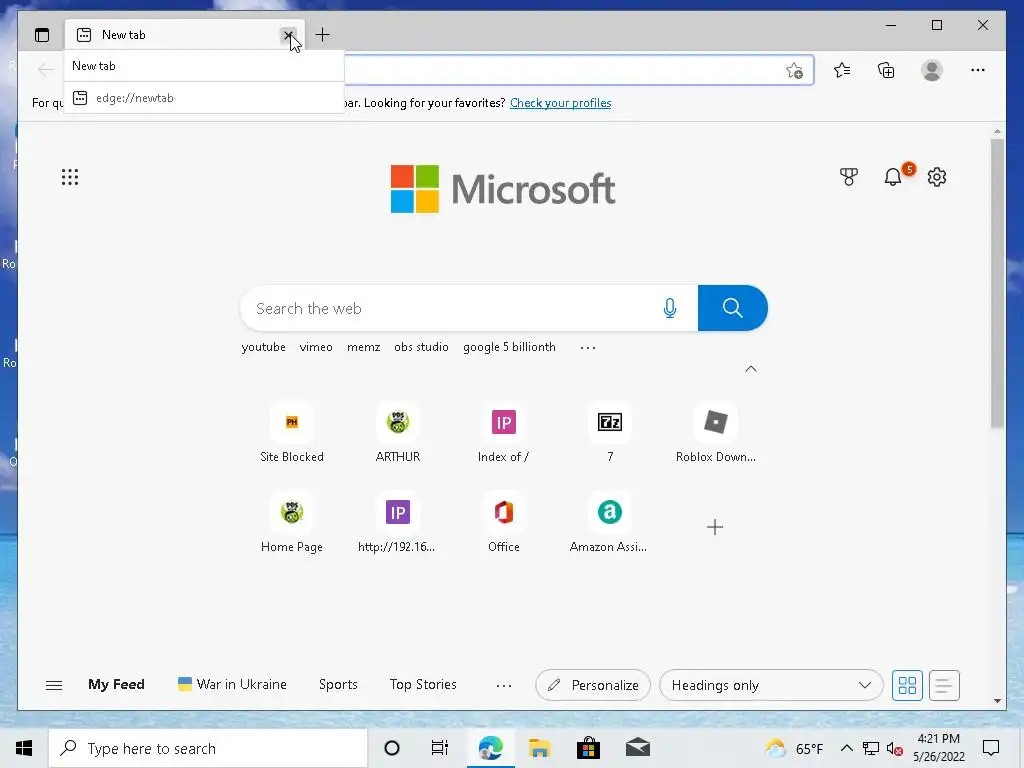Viewport: 1024px width, 768px height.
Task: Close the New tab tab
Action: (288, 35)
